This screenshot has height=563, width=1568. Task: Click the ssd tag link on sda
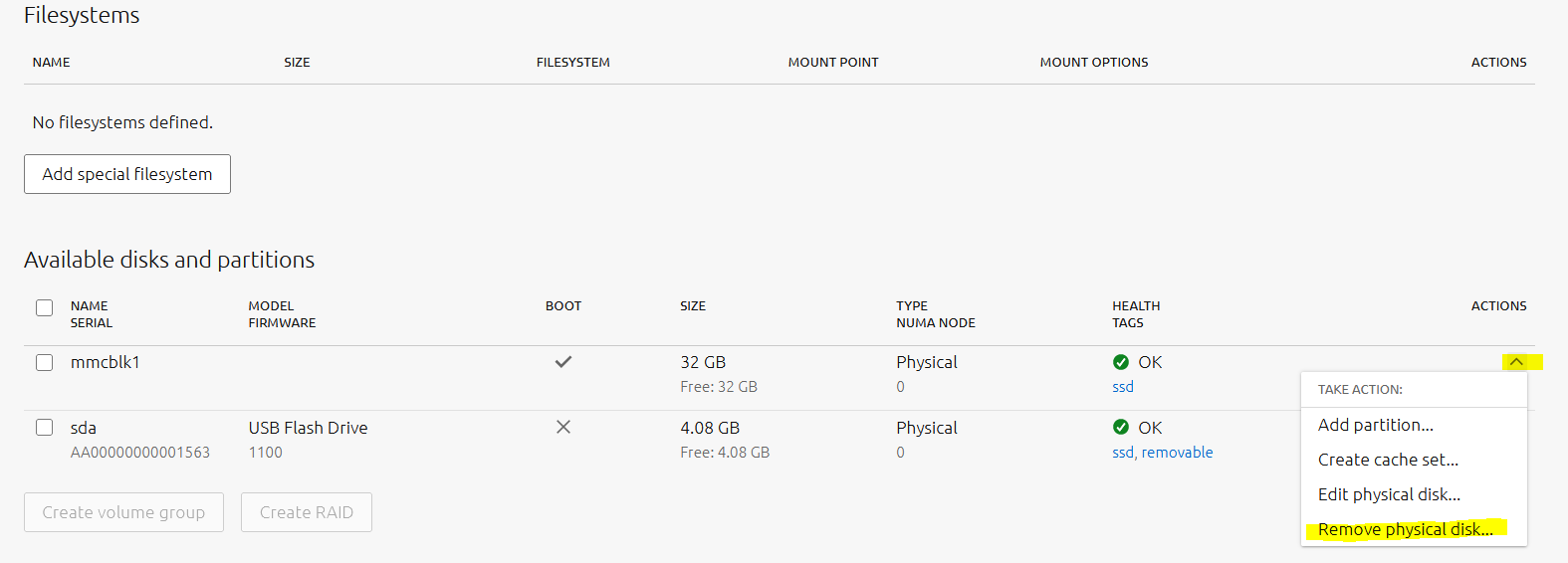[1122, 452]
